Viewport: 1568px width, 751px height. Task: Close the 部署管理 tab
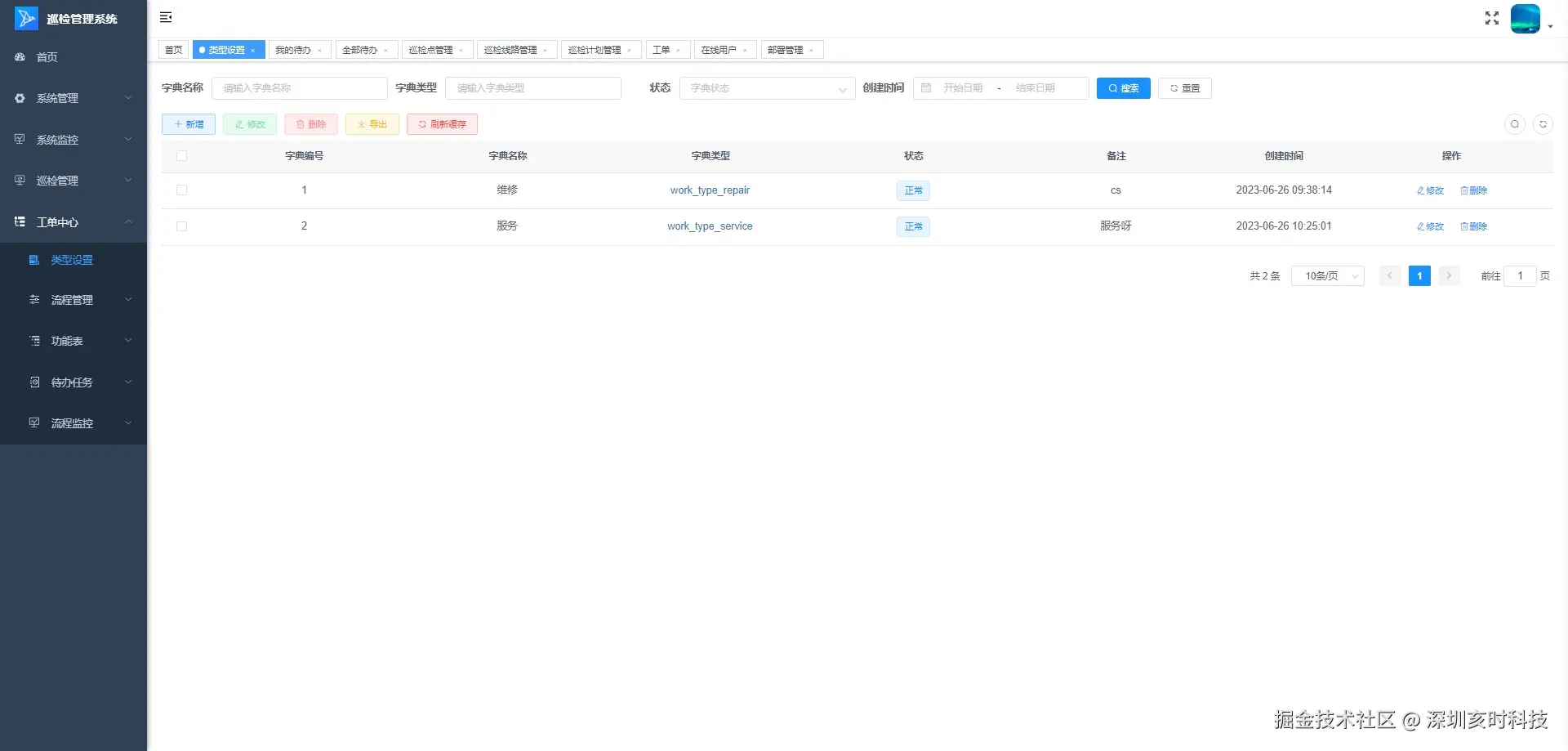click(x=811, y=51)
